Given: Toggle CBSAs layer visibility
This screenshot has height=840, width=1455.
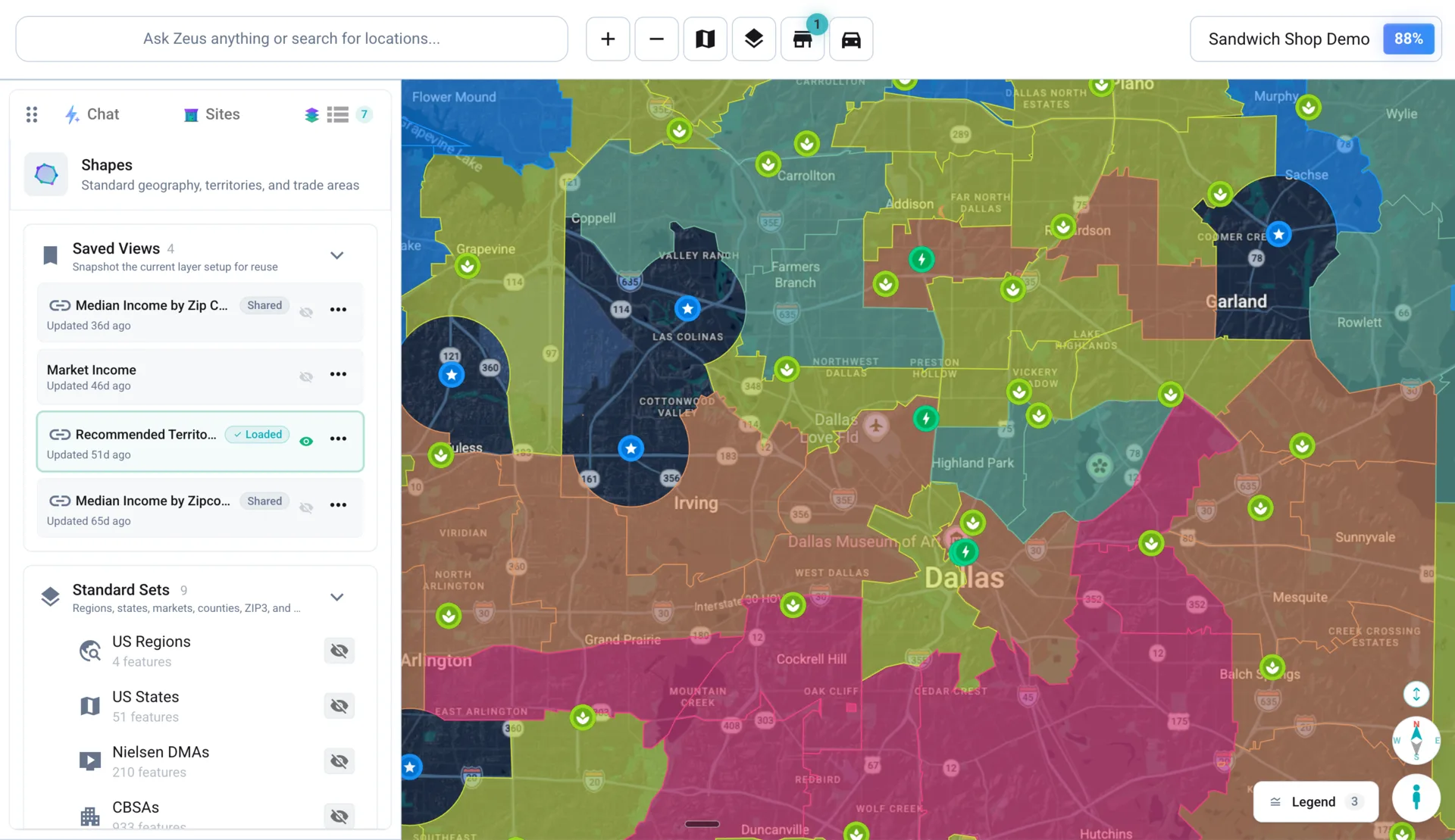Looking at the screenshot, I should coord(339,816).
